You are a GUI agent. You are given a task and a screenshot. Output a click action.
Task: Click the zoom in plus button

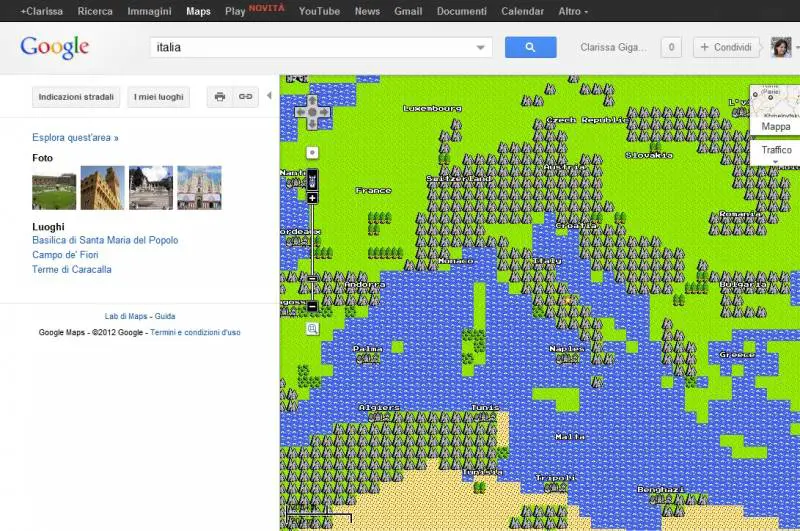(x=312, y=198)
